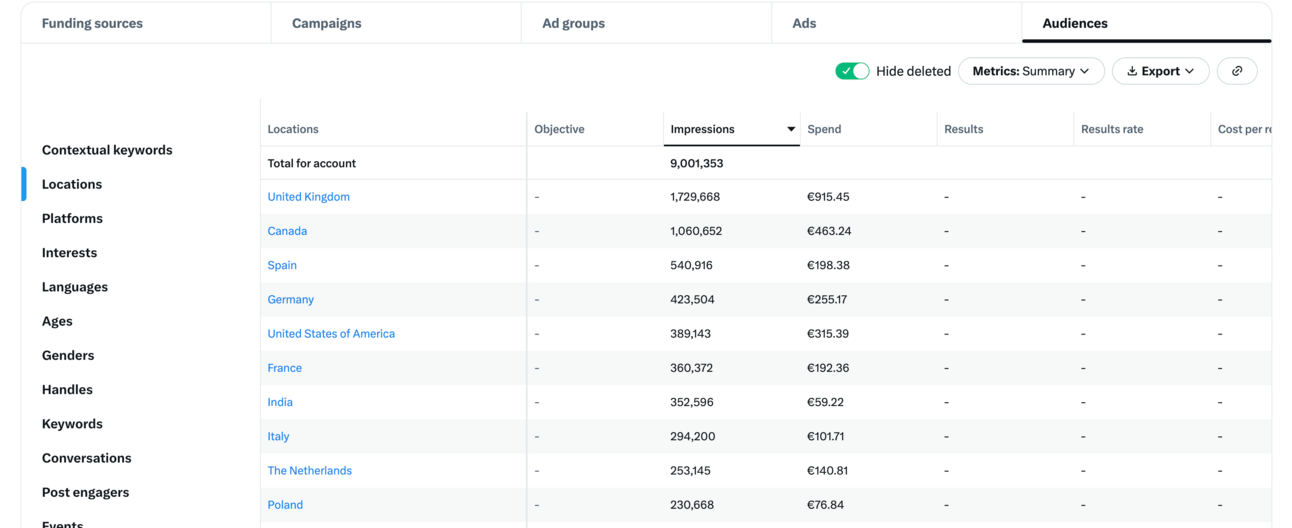Screen dimensions: 1292x528
Task: Select the Ads tab
Action: click(804, 23)
